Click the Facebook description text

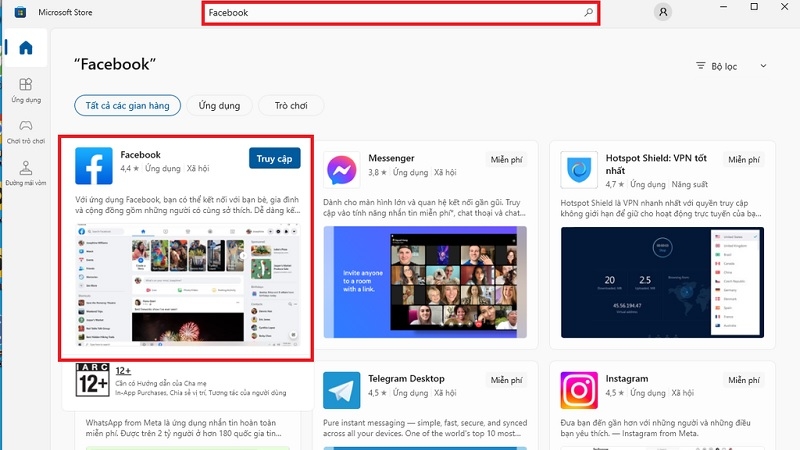[x=187, y=205]
